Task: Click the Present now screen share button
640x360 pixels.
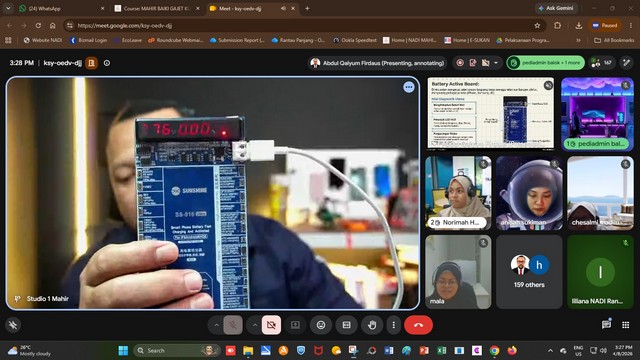Action: point(295,325)
